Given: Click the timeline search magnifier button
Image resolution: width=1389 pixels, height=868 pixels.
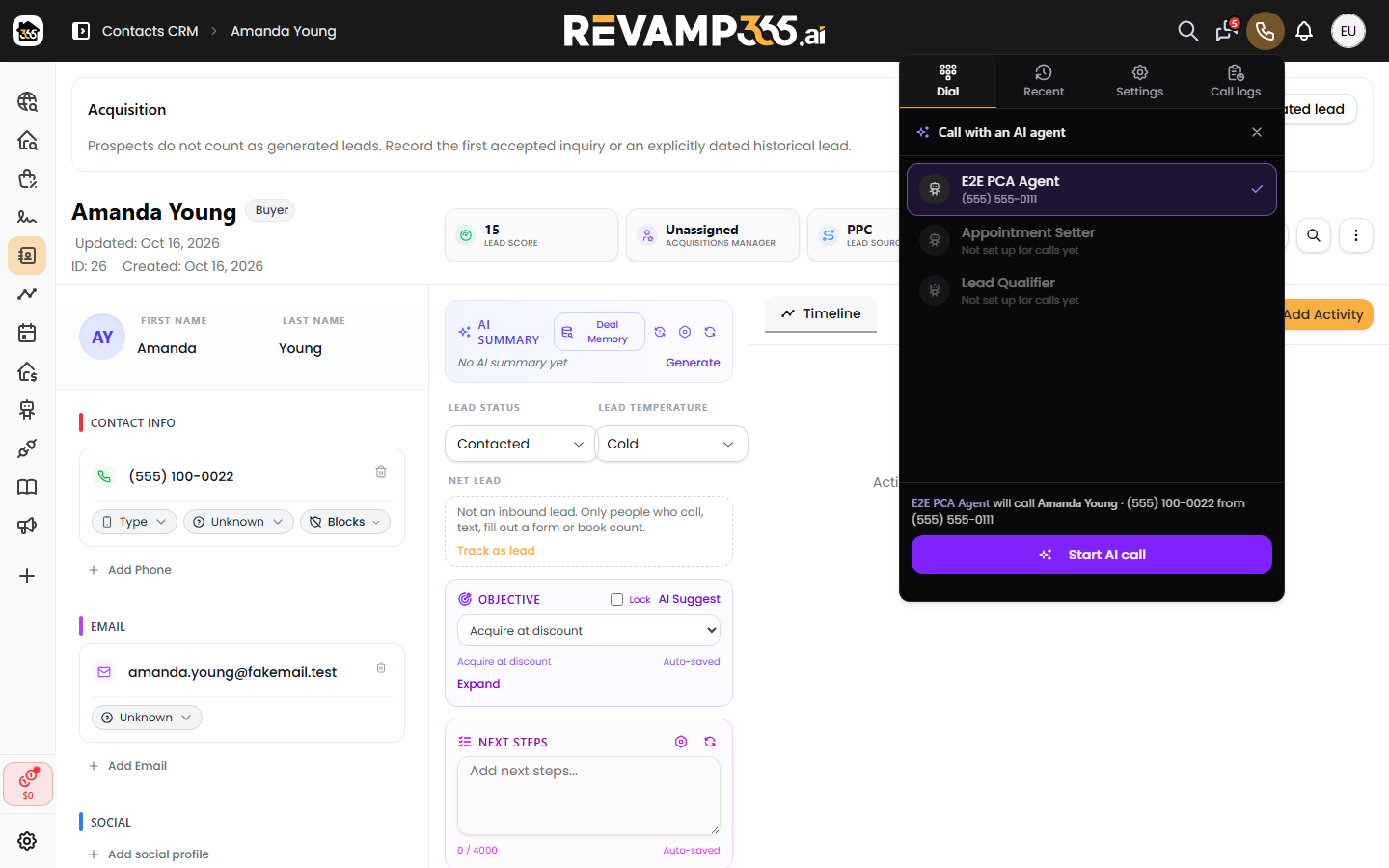Looking at the screenshot, I should 1314,235.
